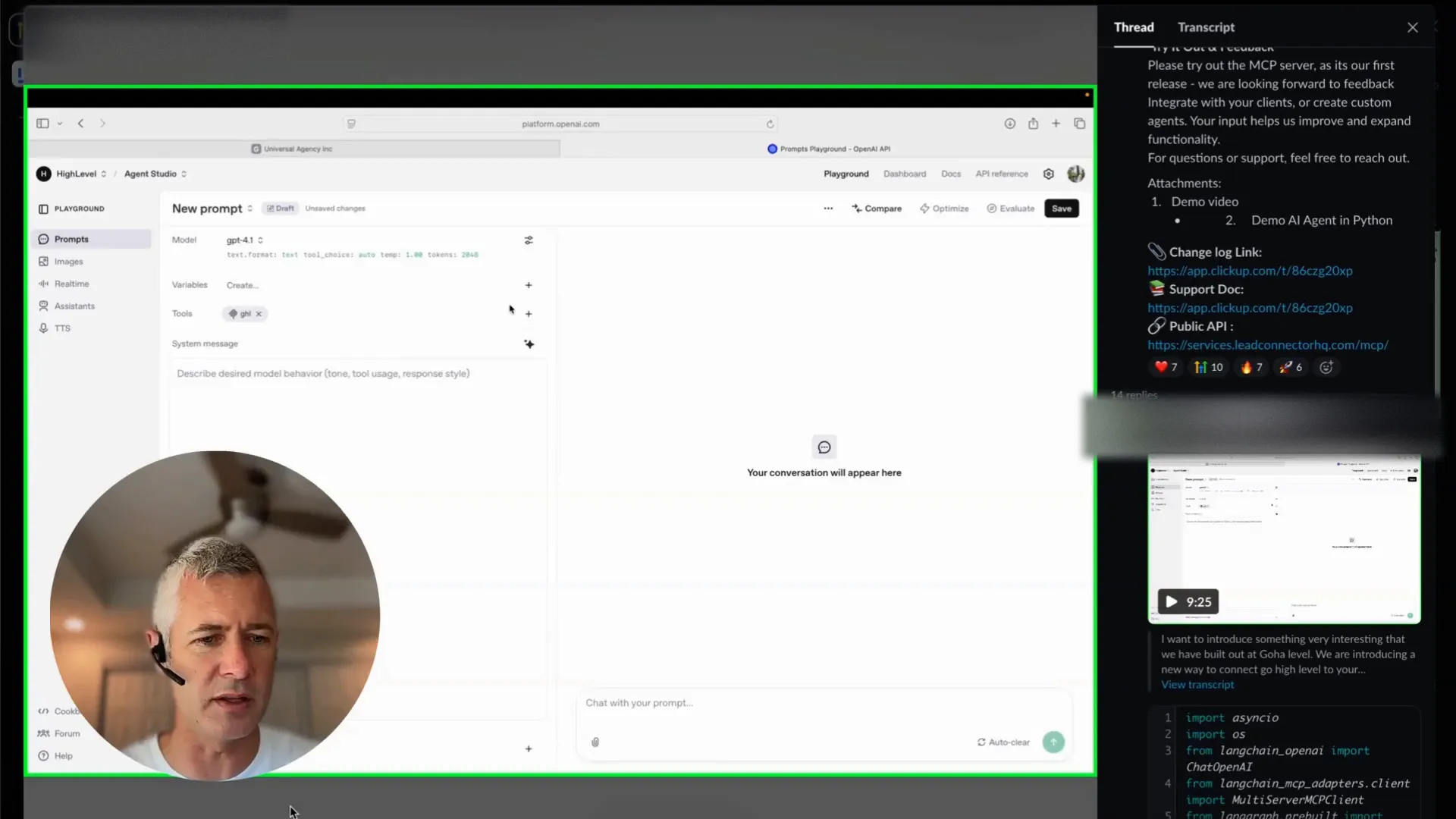Click the Evaluate button
The width and height of the screenshot is (1456, 819).
tap(1010, 209)
